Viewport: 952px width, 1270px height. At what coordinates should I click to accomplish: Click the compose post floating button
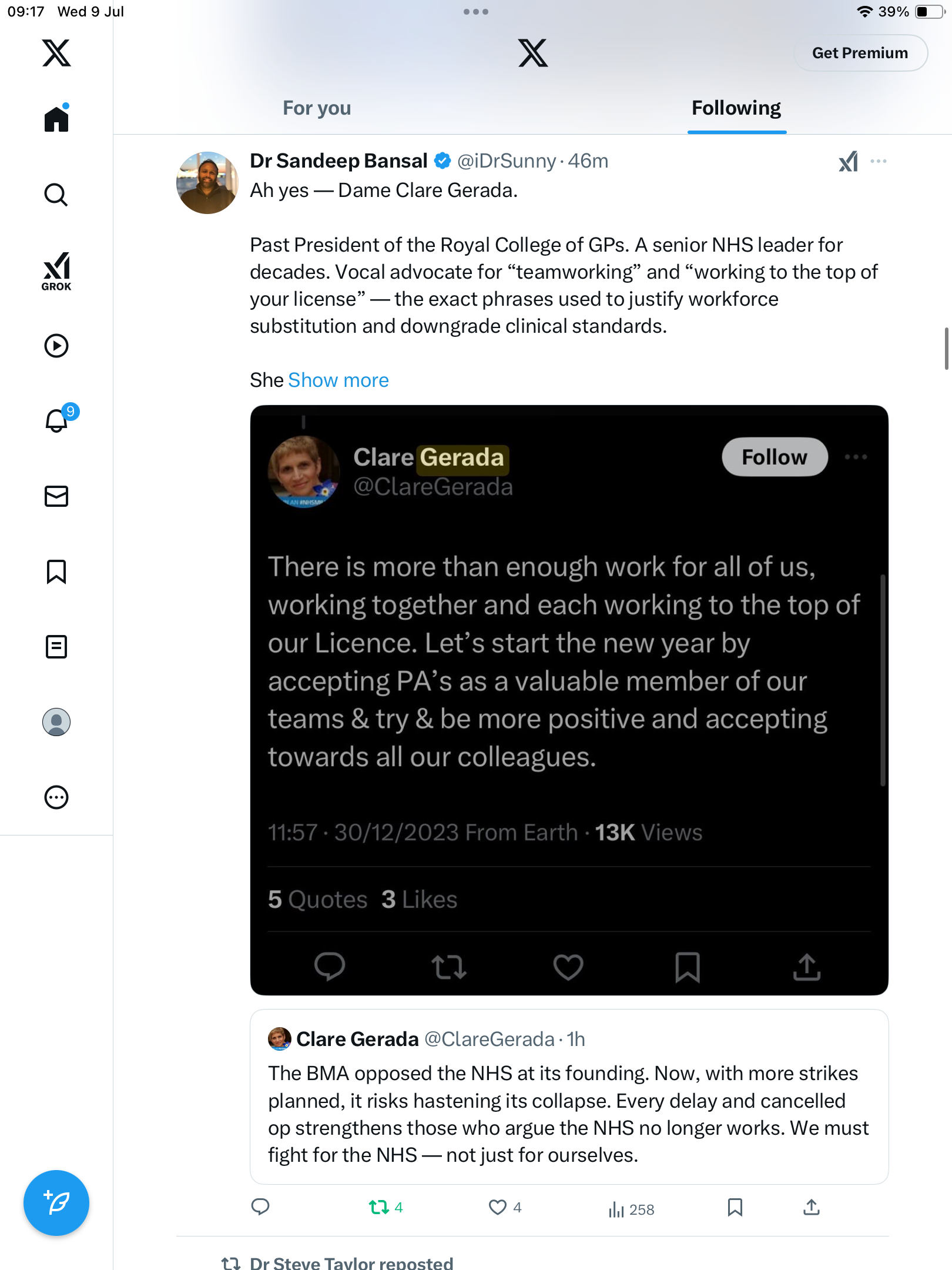pyautogui.click(x=56, y=1203)
